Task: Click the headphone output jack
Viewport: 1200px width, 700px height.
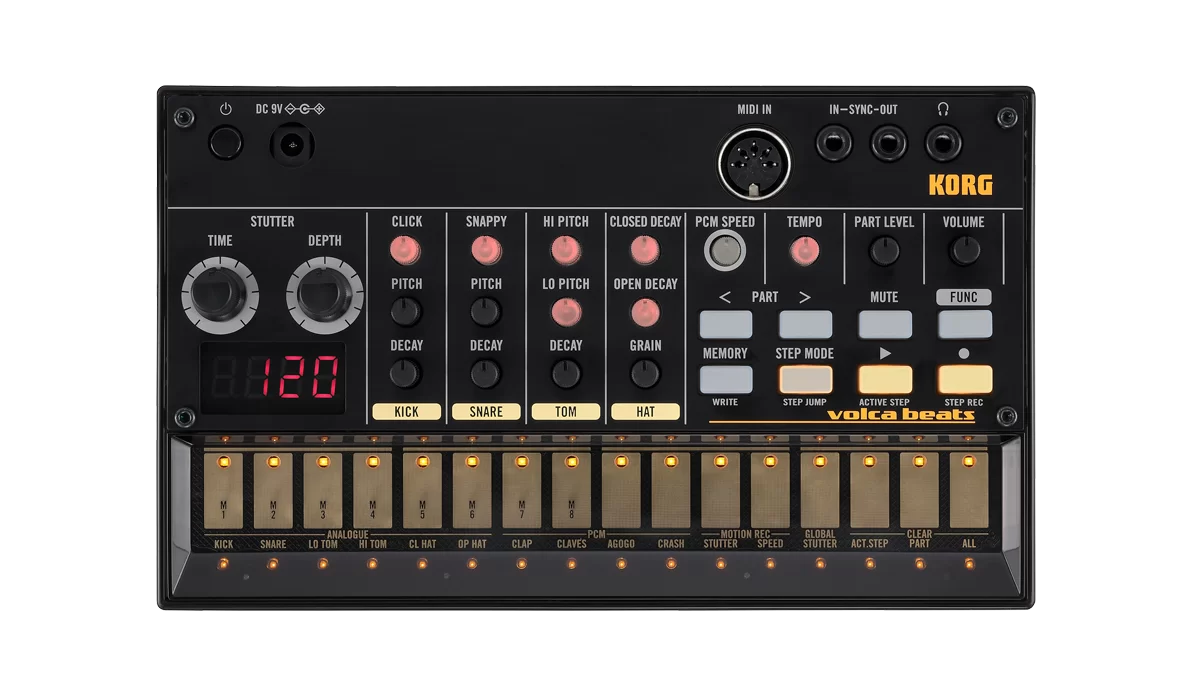Action: (x=943, y=144)
